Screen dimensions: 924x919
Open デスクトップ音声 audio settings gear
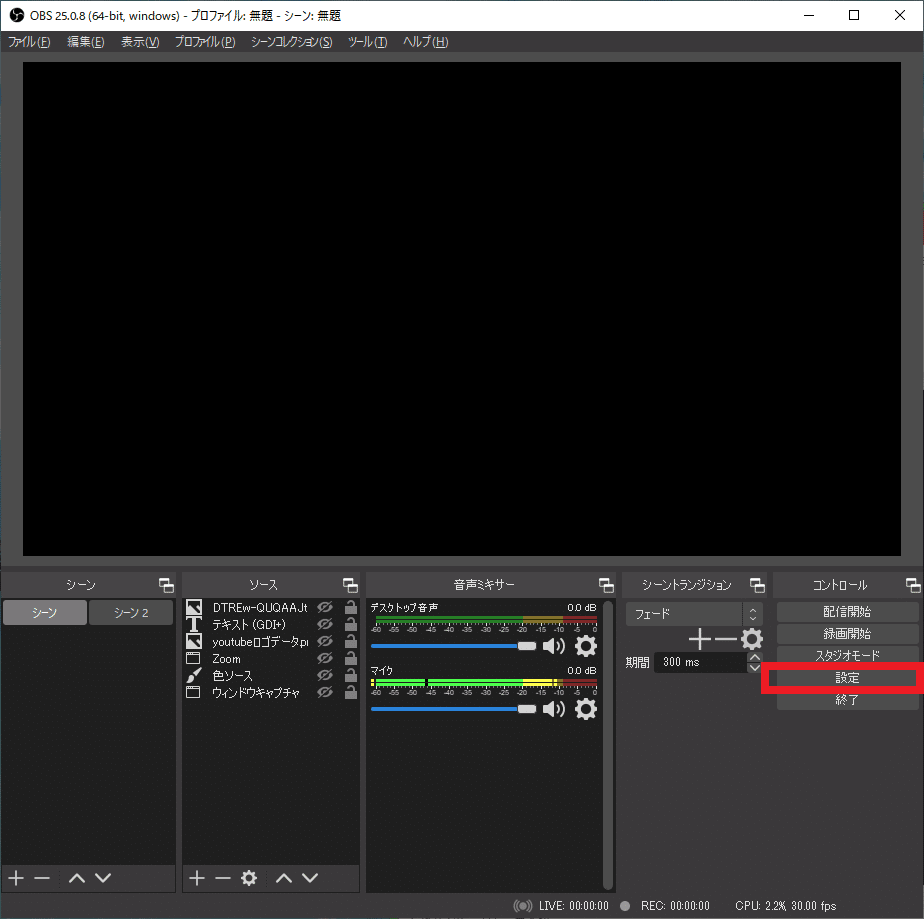click(585, 646)
